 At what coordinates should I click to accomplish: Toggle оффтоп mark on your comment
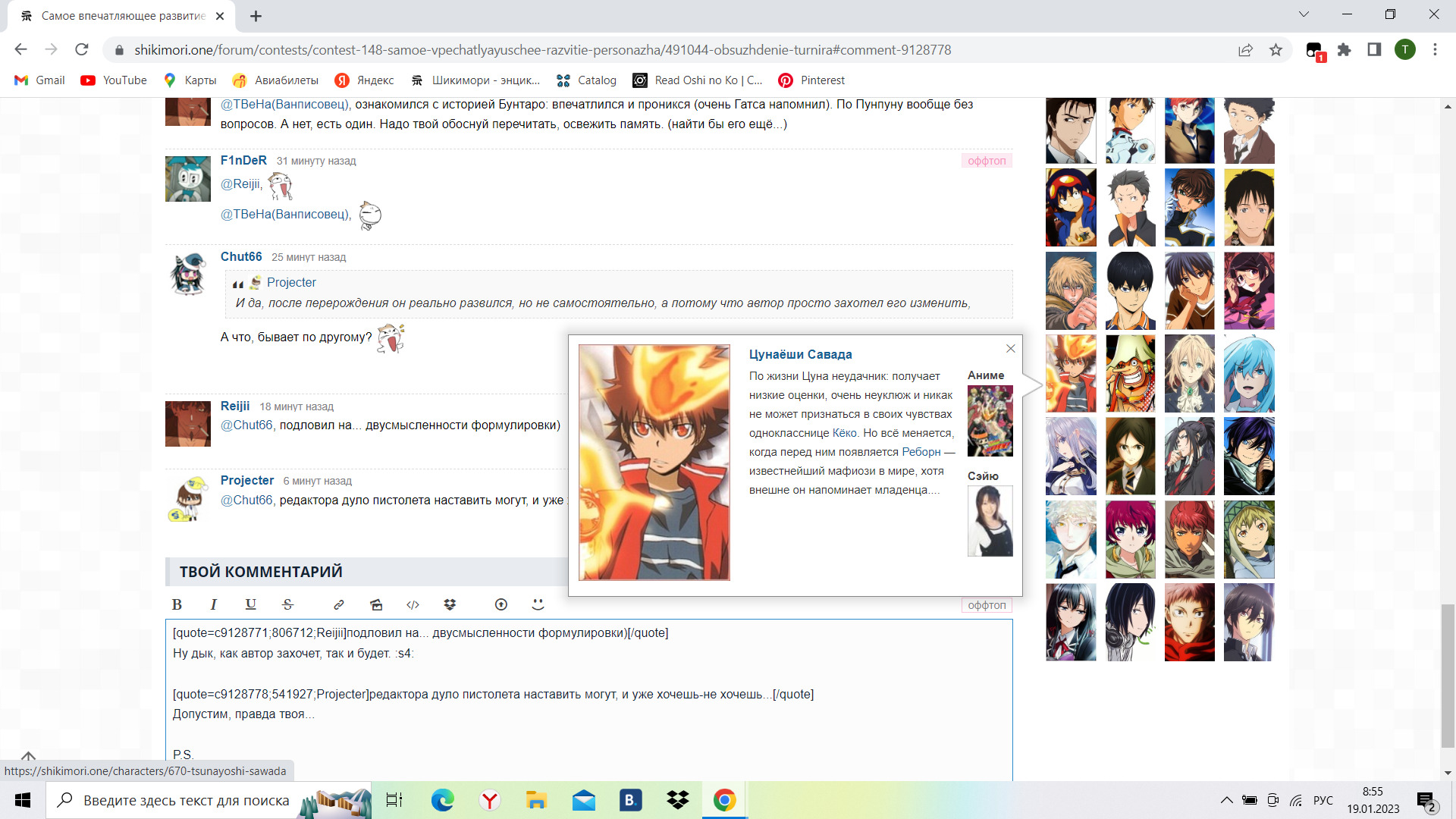click(x=987, y=605)
